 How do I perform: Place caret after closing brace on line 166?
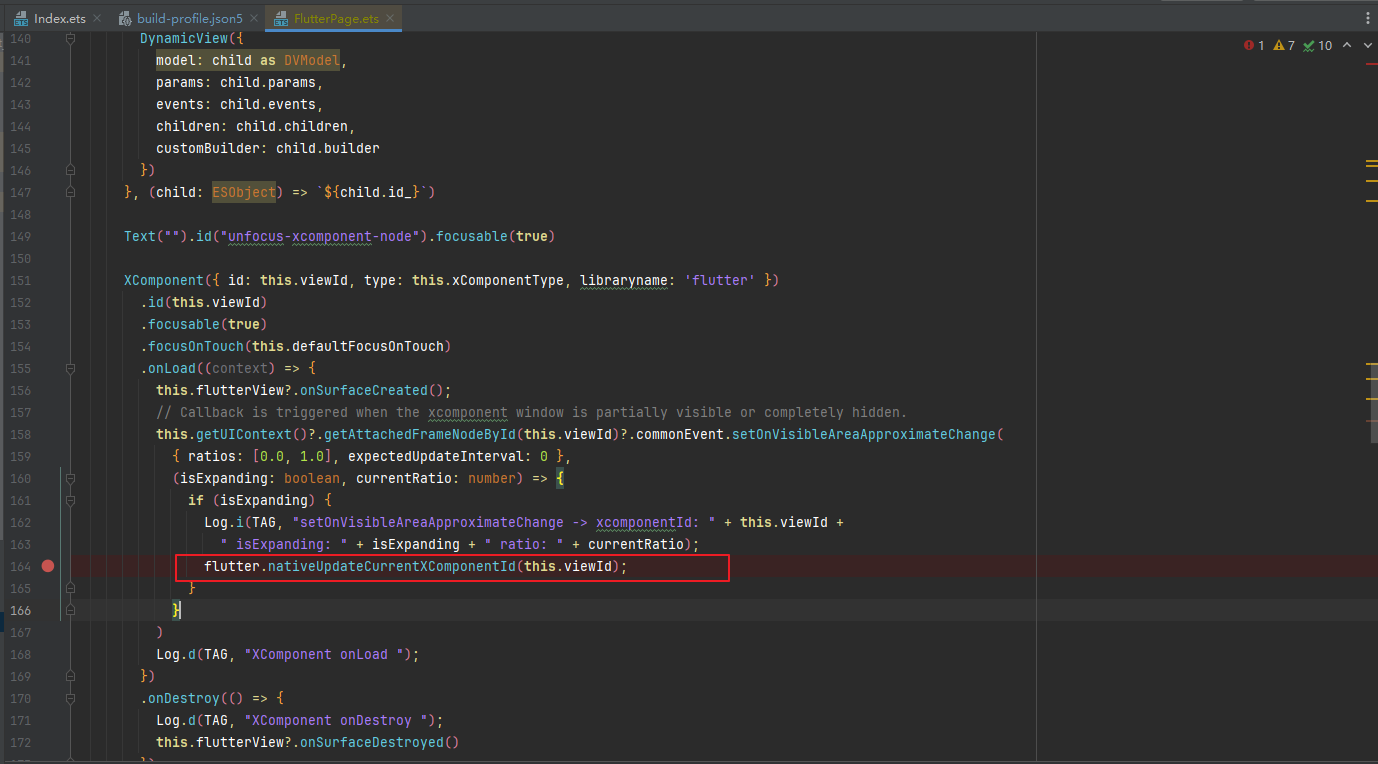tap(182, 610)
